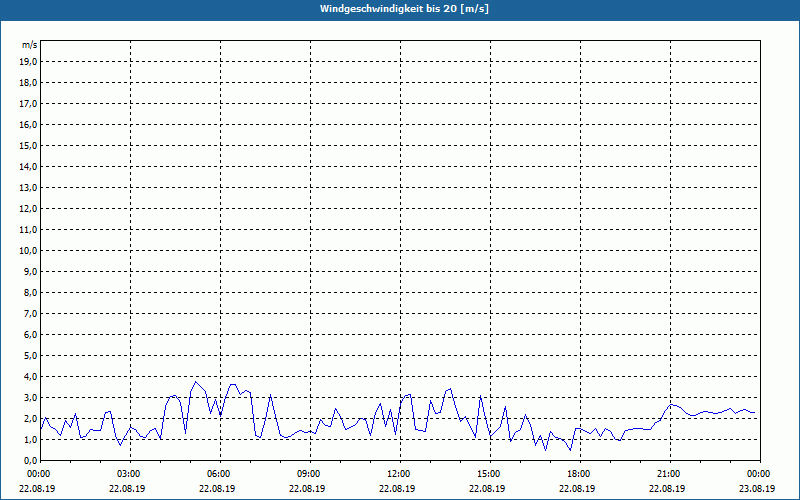Click the "16,0" y-axis label
The height and width of the screenshot is (500, 800).
(x=28, y=124)
